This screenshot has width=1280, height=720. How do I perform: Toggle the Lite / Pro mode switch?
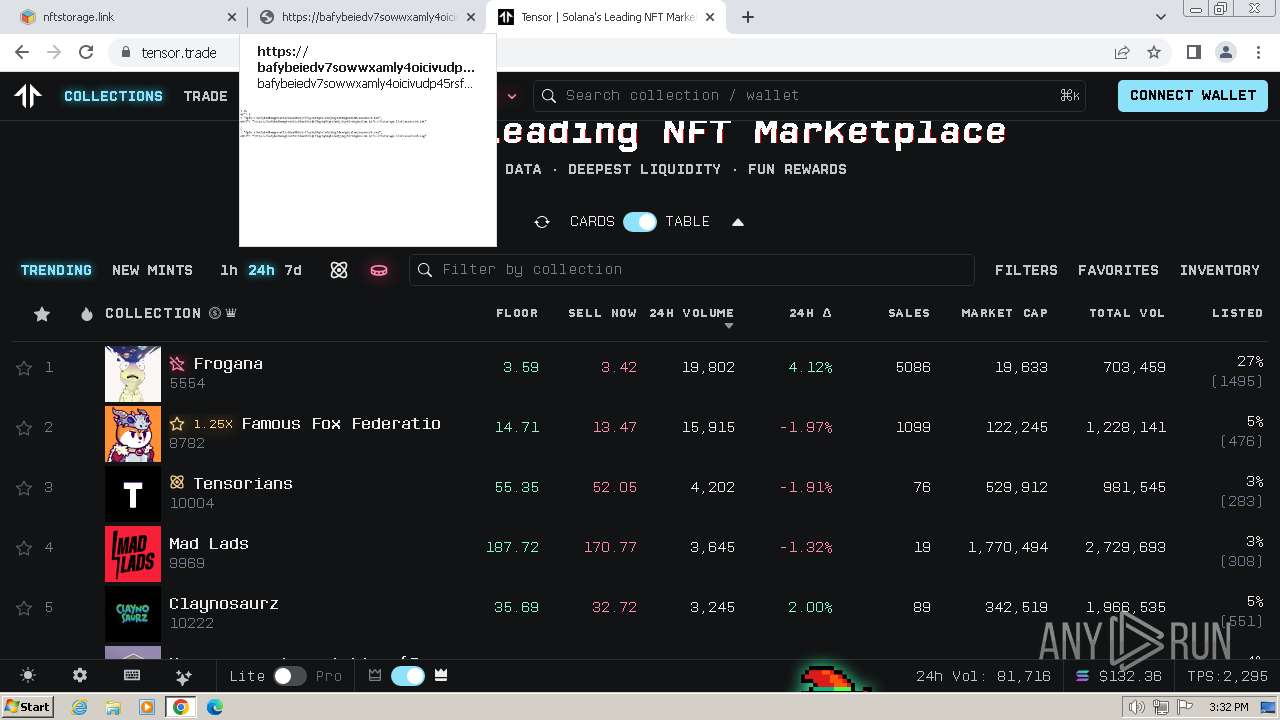coord(290,676)
